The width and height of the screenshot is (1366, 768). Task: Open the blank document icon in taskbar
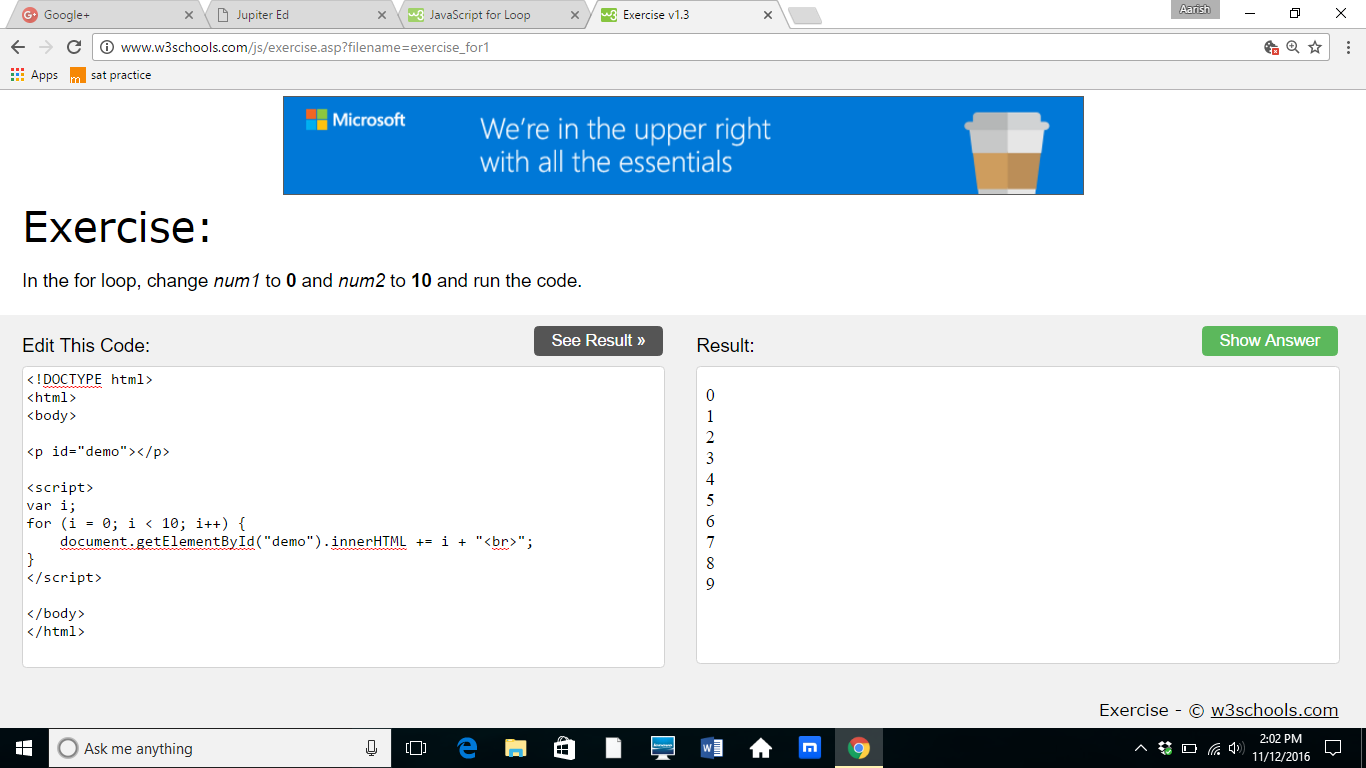(x=613, y=748)
